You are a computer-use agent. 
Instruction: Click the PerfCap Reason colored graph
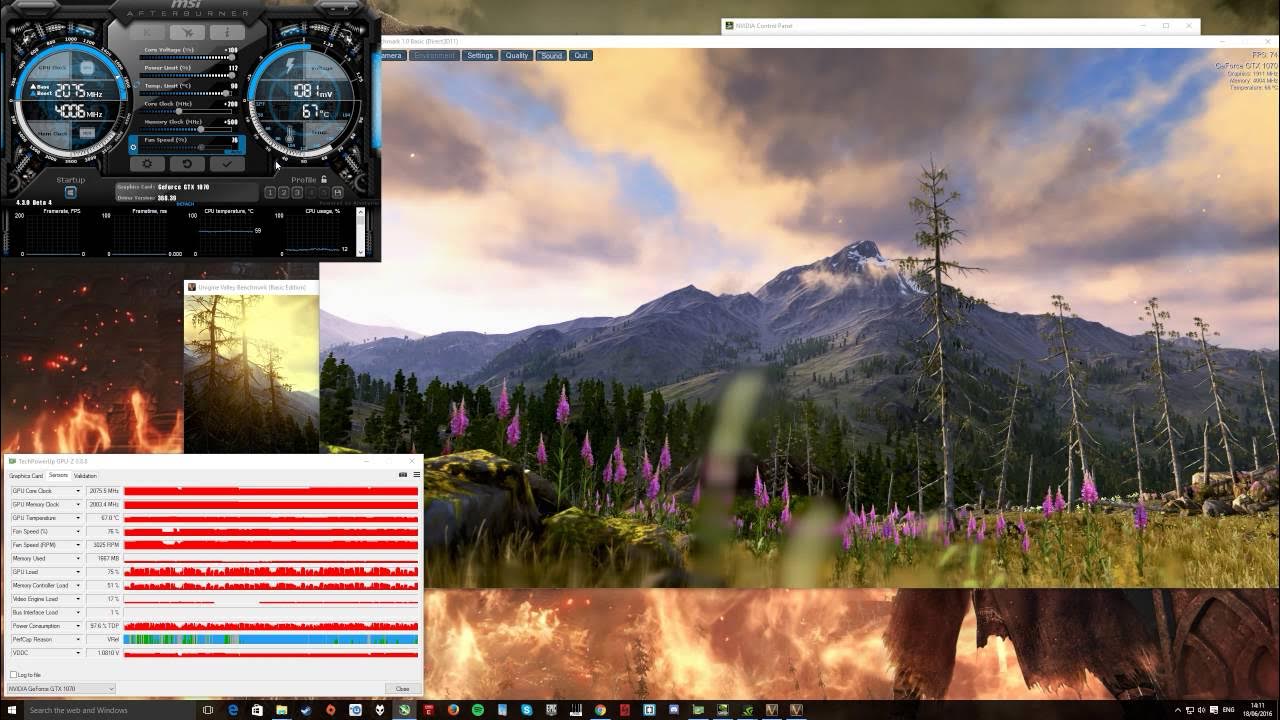(270, 639)
